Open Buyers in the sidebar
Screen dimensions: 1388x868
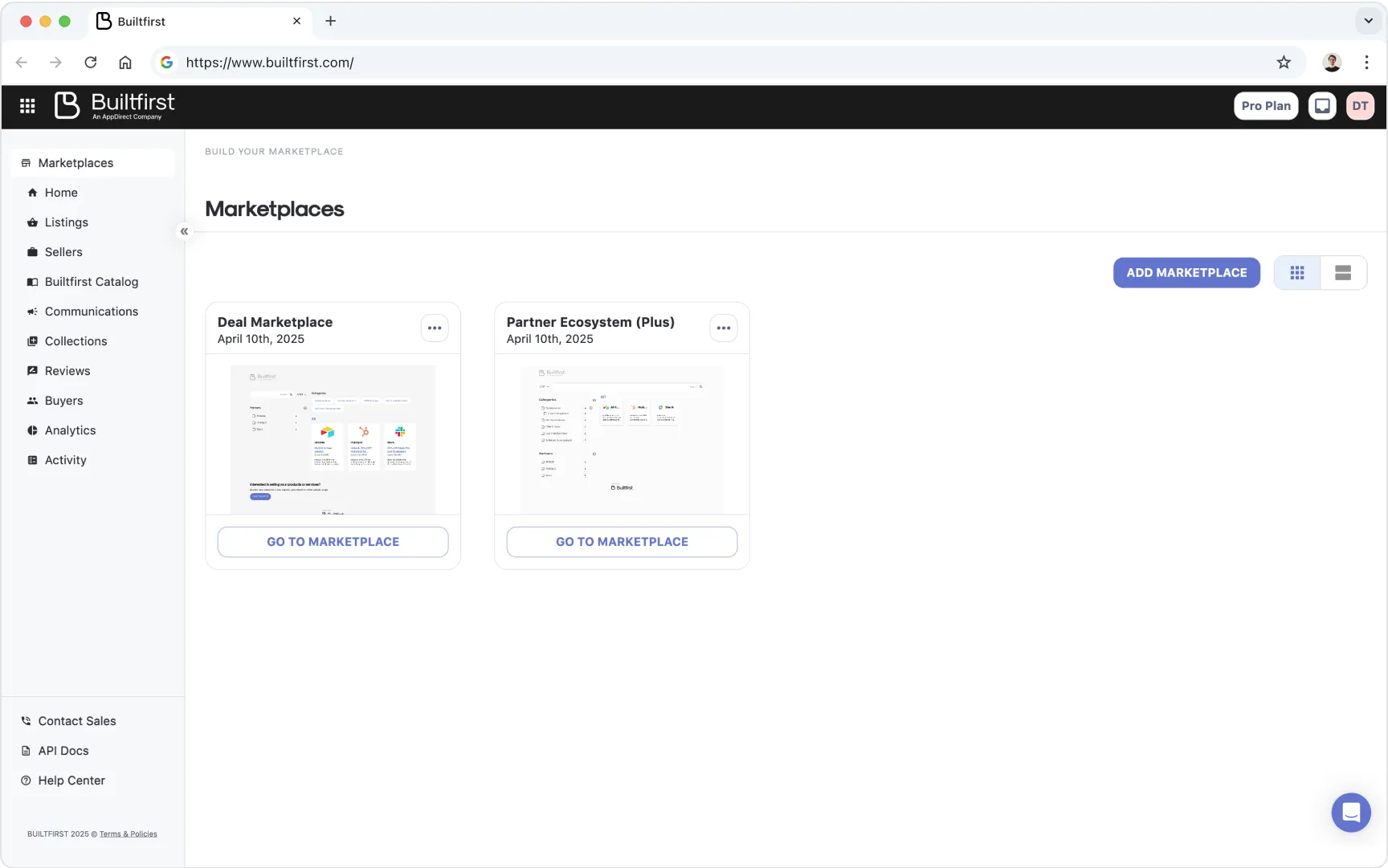pyautogui.click(x=63, y=401)
